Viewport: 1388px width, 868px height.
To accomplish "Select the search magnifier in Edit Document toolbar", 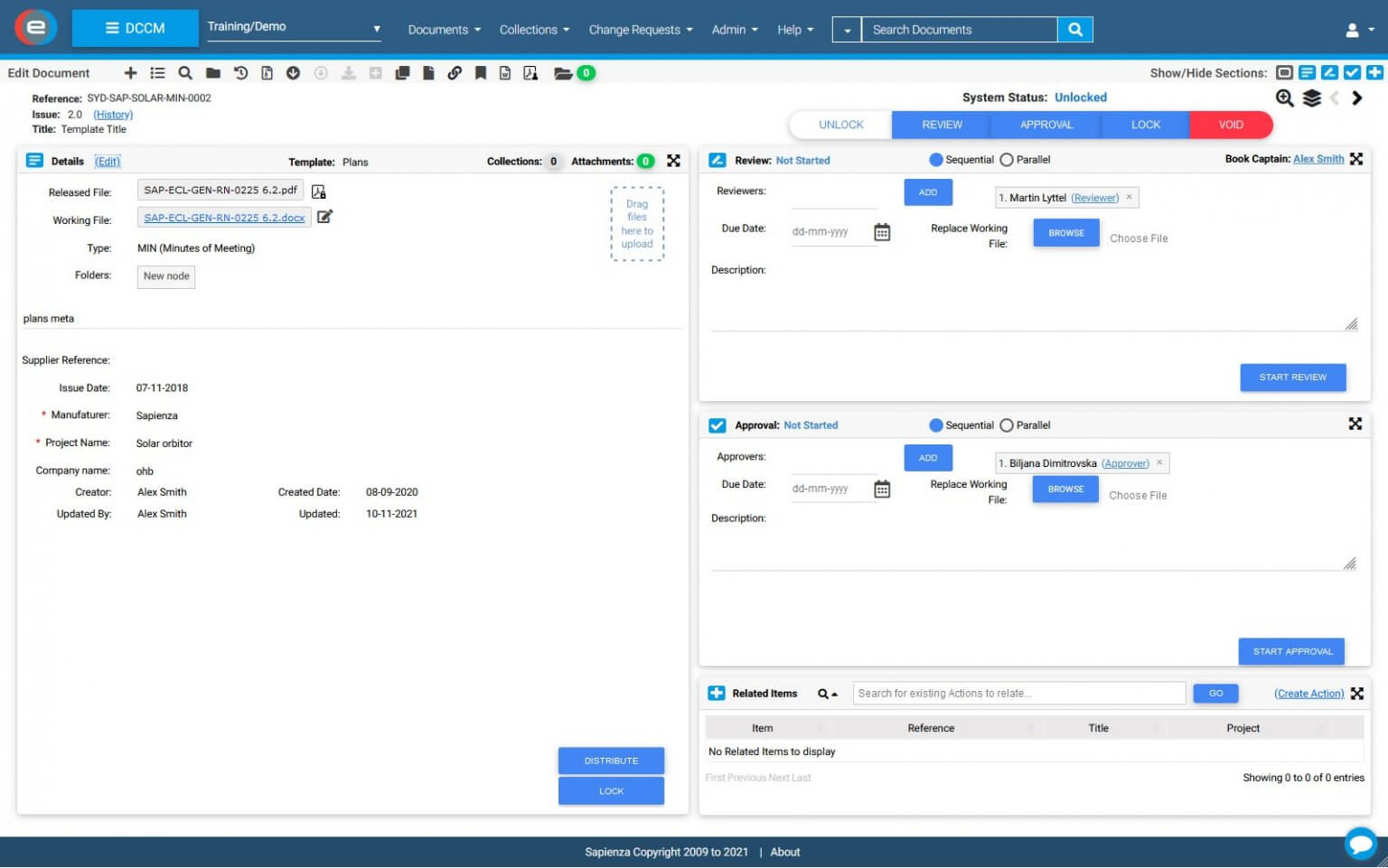I will tap(184, 72).
